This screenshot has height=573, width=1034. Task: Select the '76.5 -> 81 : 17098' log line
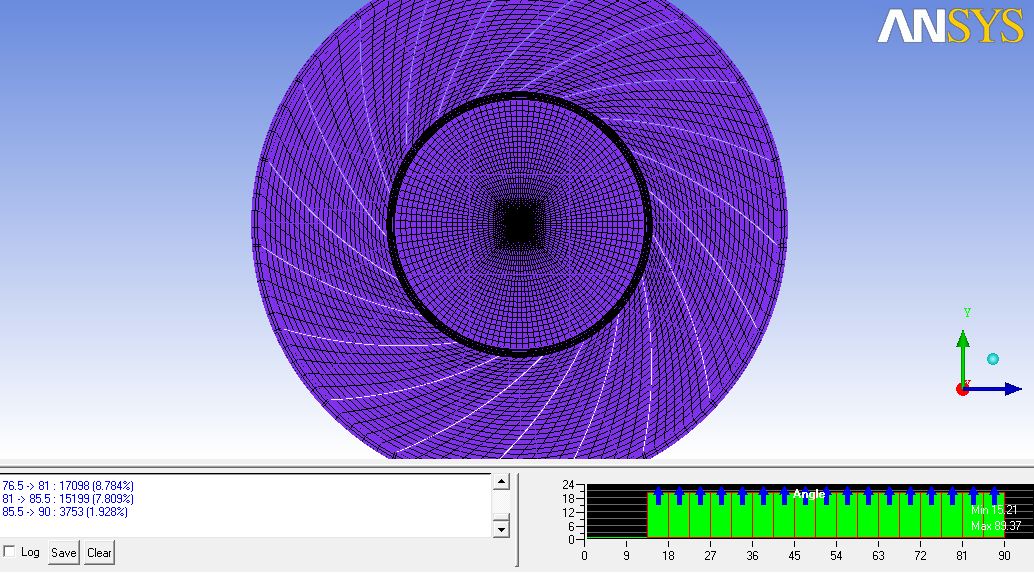pos(68,486)
